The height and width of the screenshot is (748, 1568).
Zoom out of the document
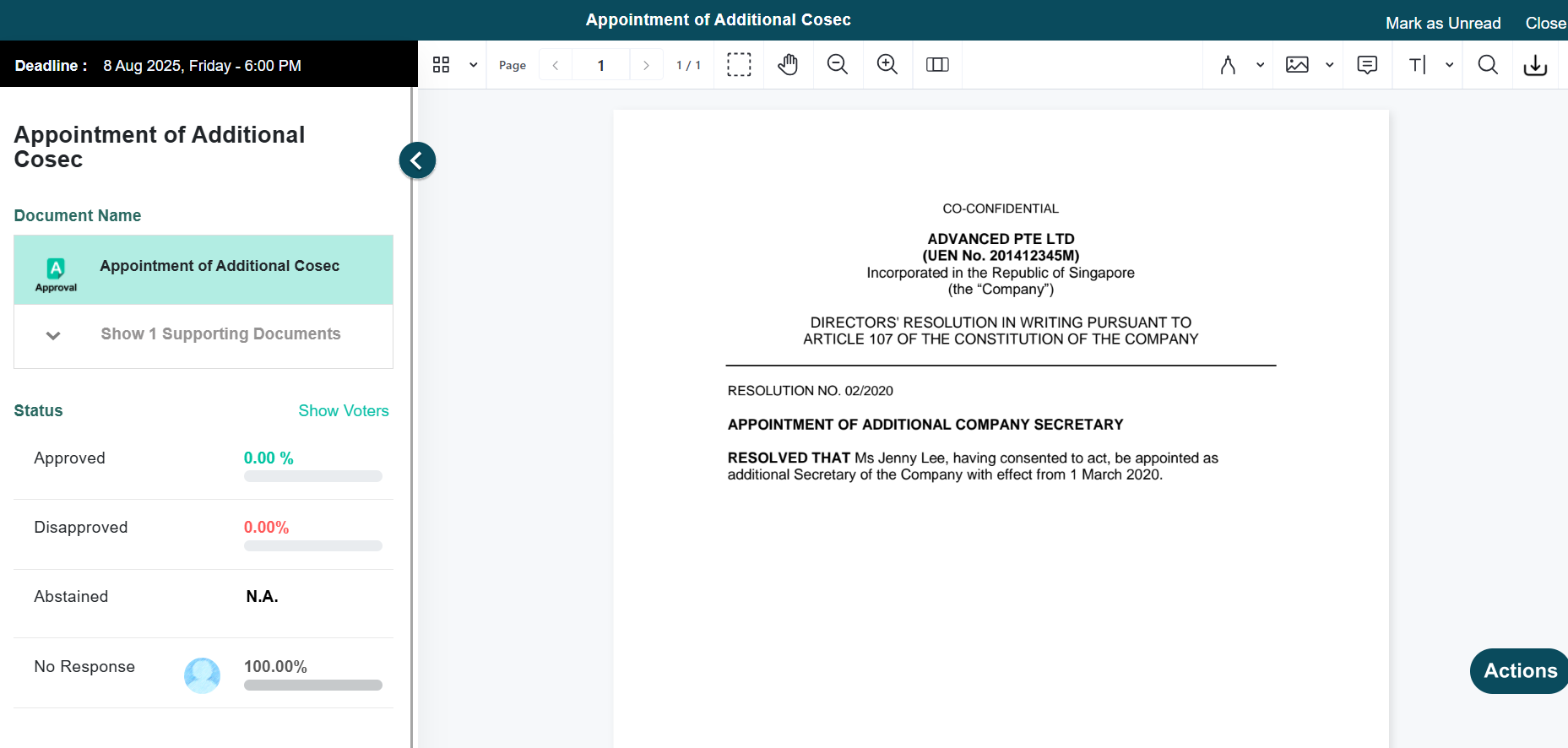click(x=838, y=65)
